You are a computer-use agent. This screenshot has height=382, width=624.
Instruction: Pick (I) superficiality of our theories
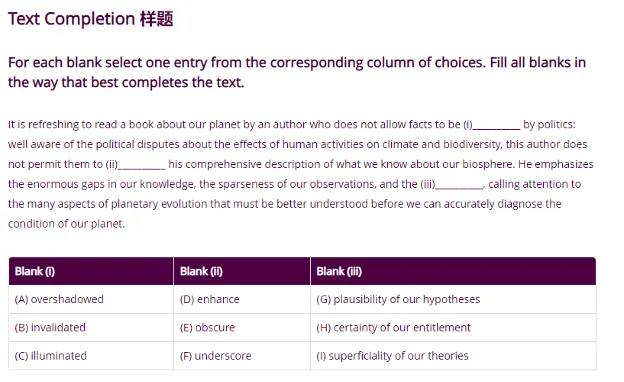tap(392, 356)
